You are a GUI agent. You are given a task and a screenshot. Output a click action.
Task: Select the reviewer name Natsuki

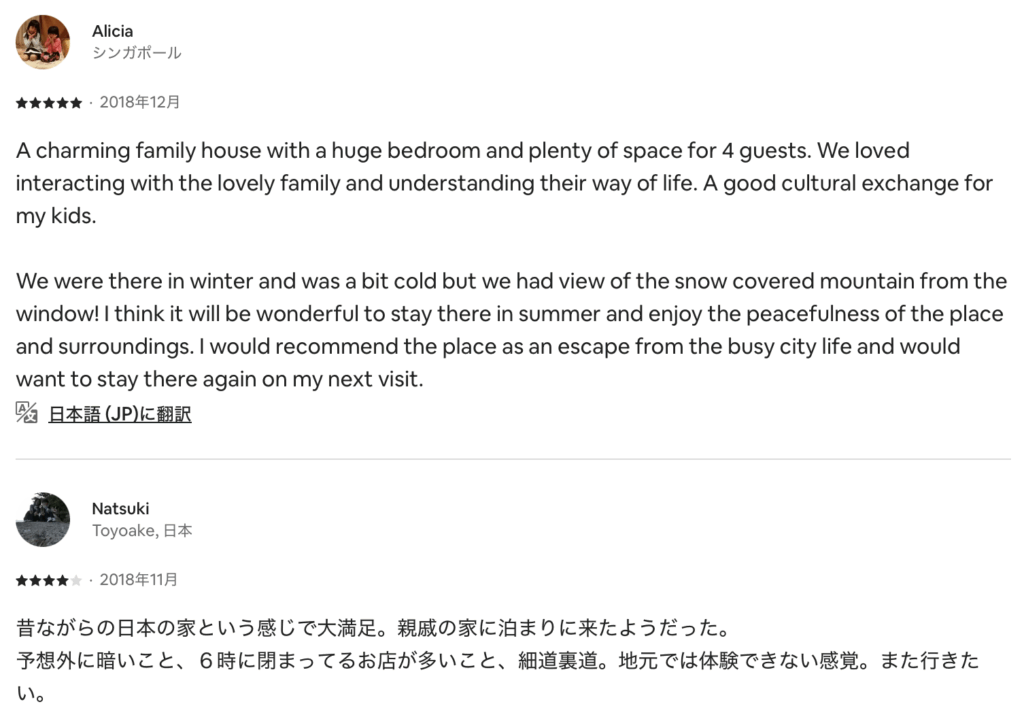120,509
